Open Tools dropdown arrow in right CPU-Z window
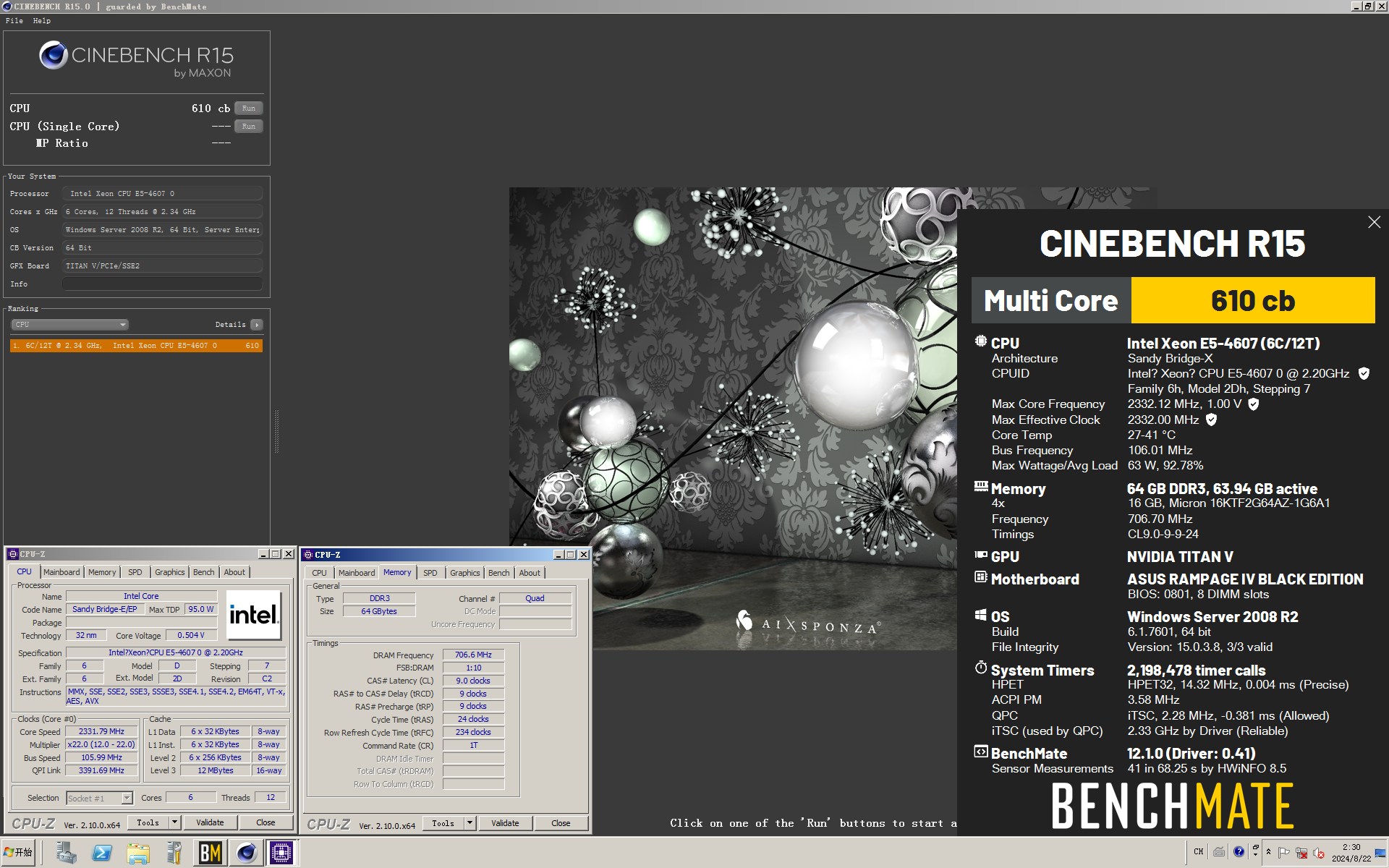 (470, 823)
